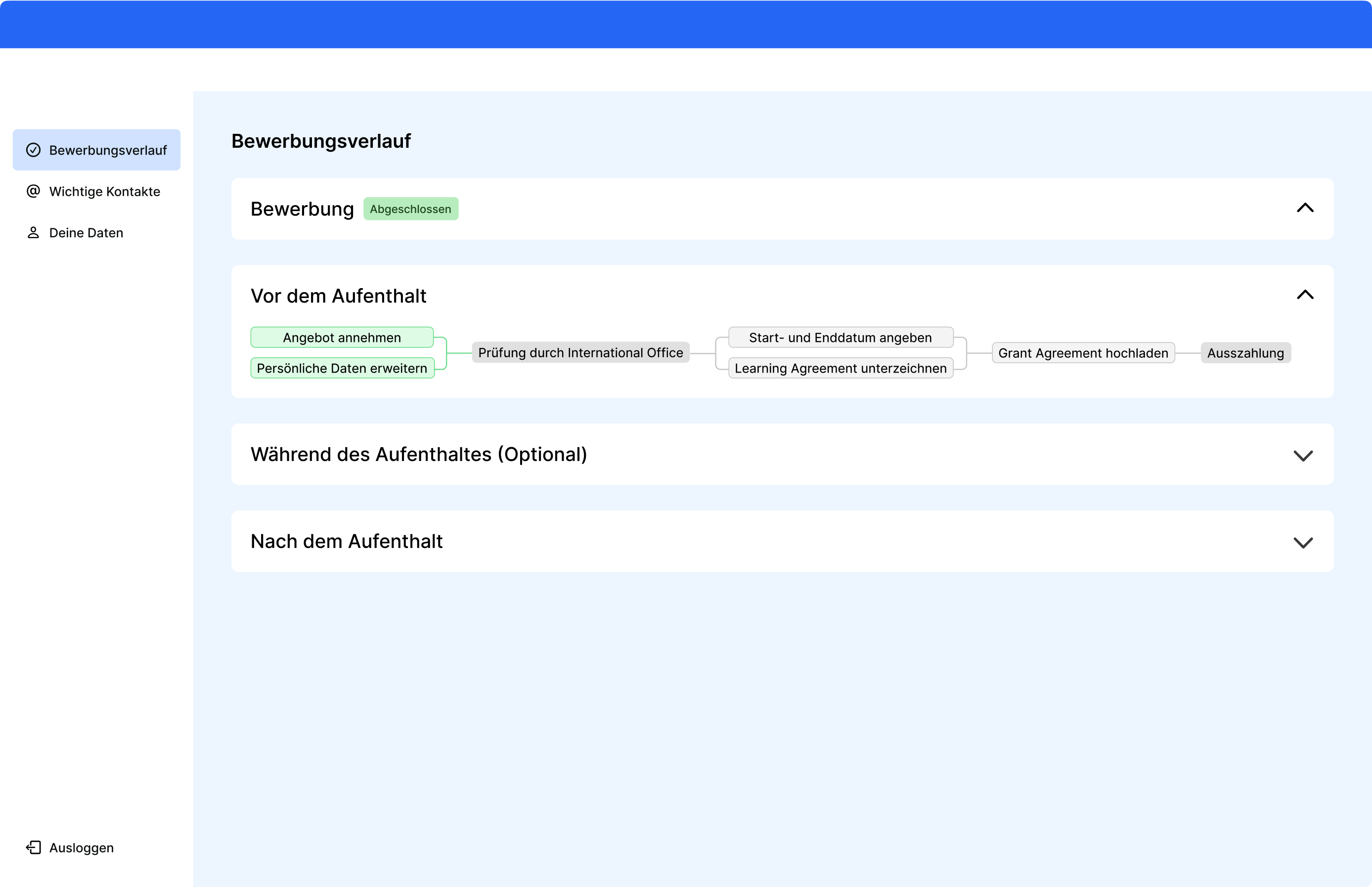This screenshot has height=887, width=1372.
Task: Open the Angebot annehmen step
Action: click(342, 338)
